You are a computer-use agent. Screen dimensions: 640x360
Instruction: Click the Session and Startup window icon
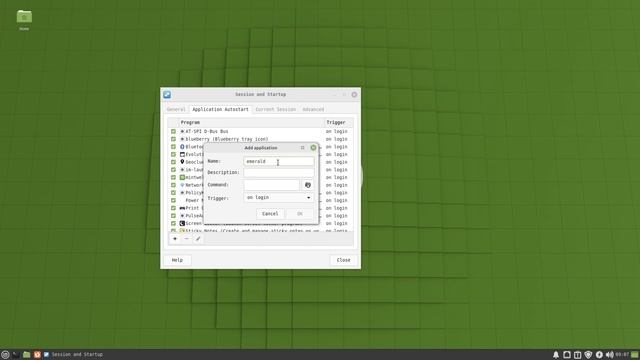click(167, 94)
